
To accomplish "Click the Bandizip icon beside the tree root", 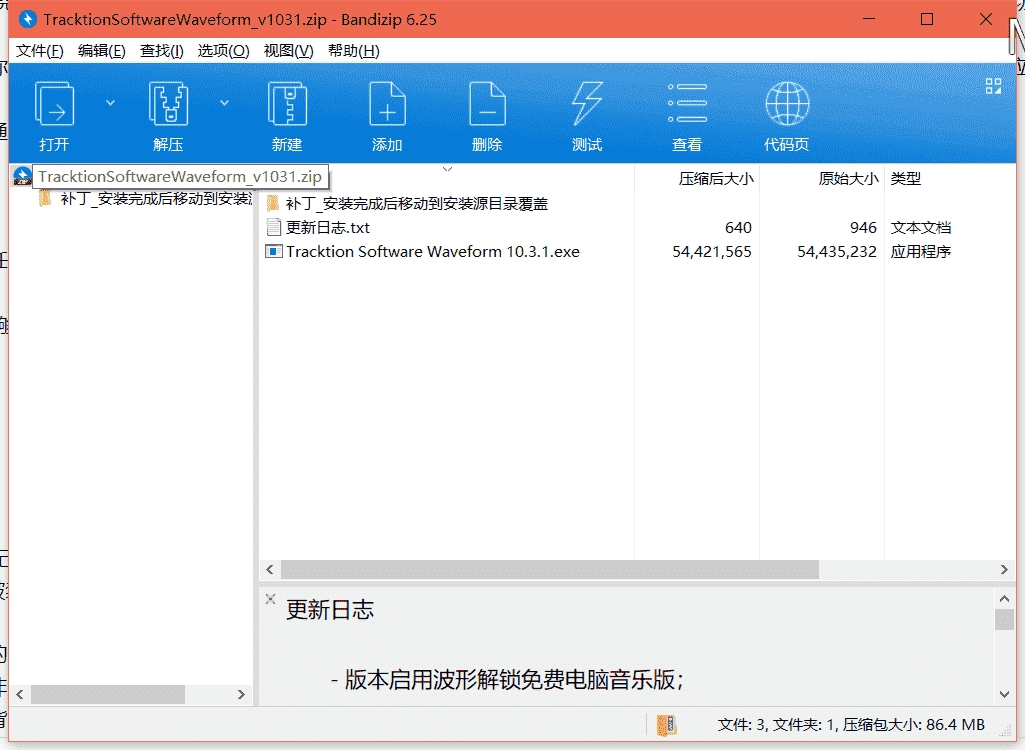I will tap(22, 176).
